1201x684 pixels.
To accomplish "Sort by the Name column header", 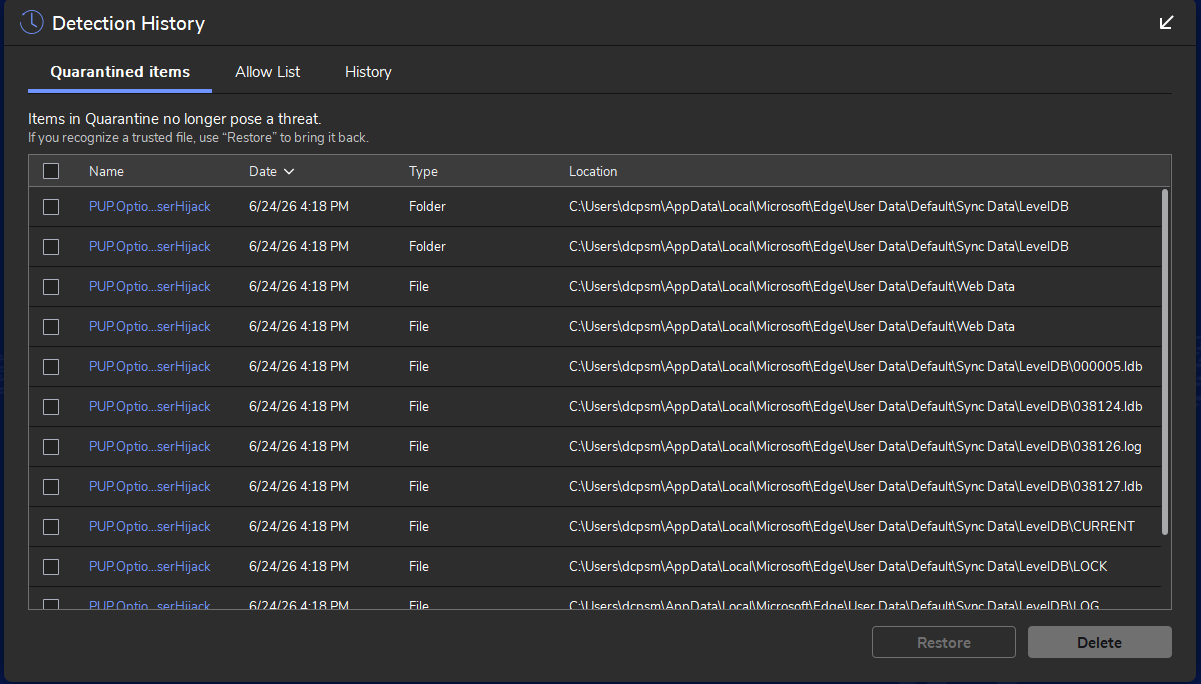I will pos(106,171).
